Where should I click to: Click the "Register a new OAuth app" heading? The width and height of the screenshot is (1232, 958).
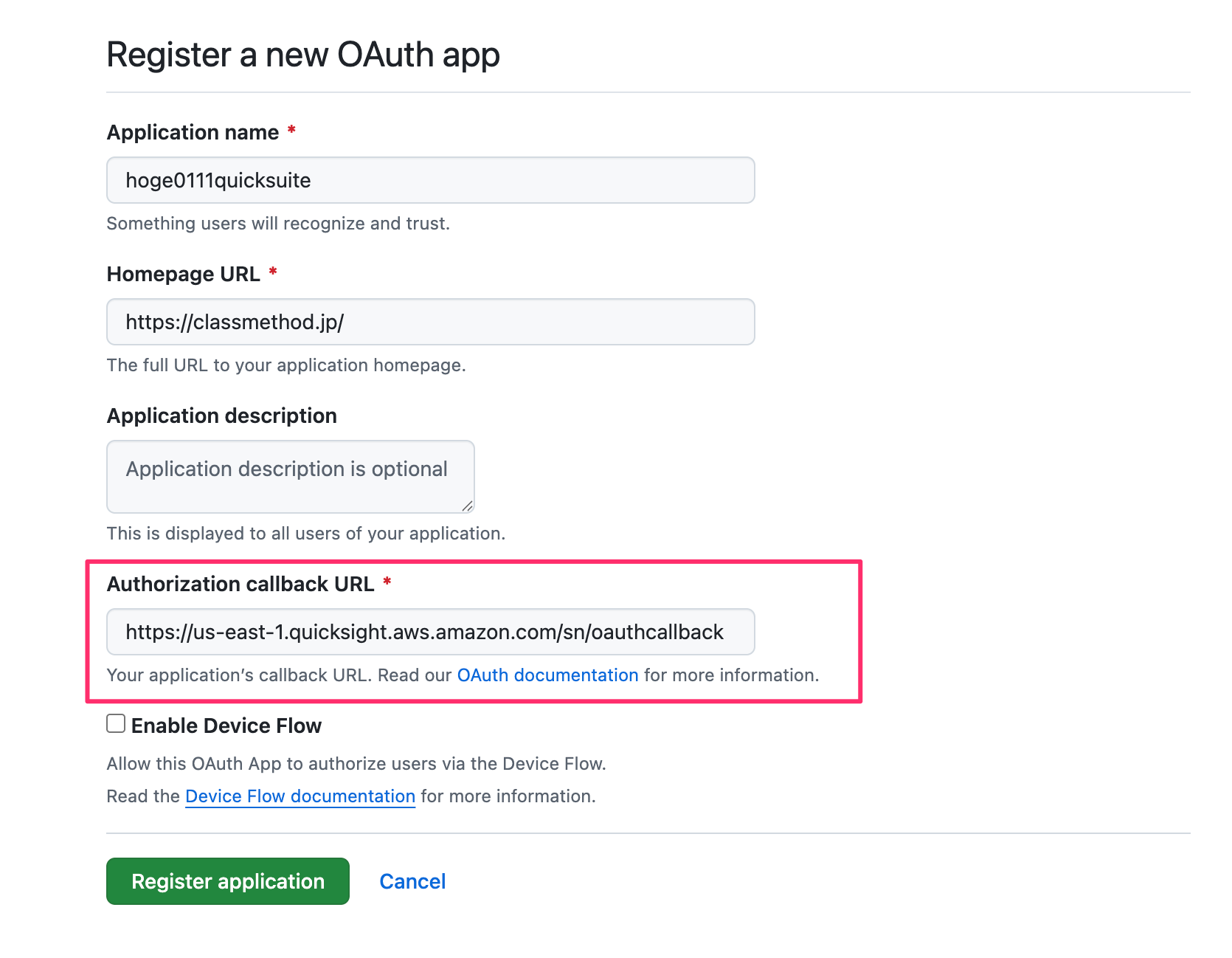[303, 55]
